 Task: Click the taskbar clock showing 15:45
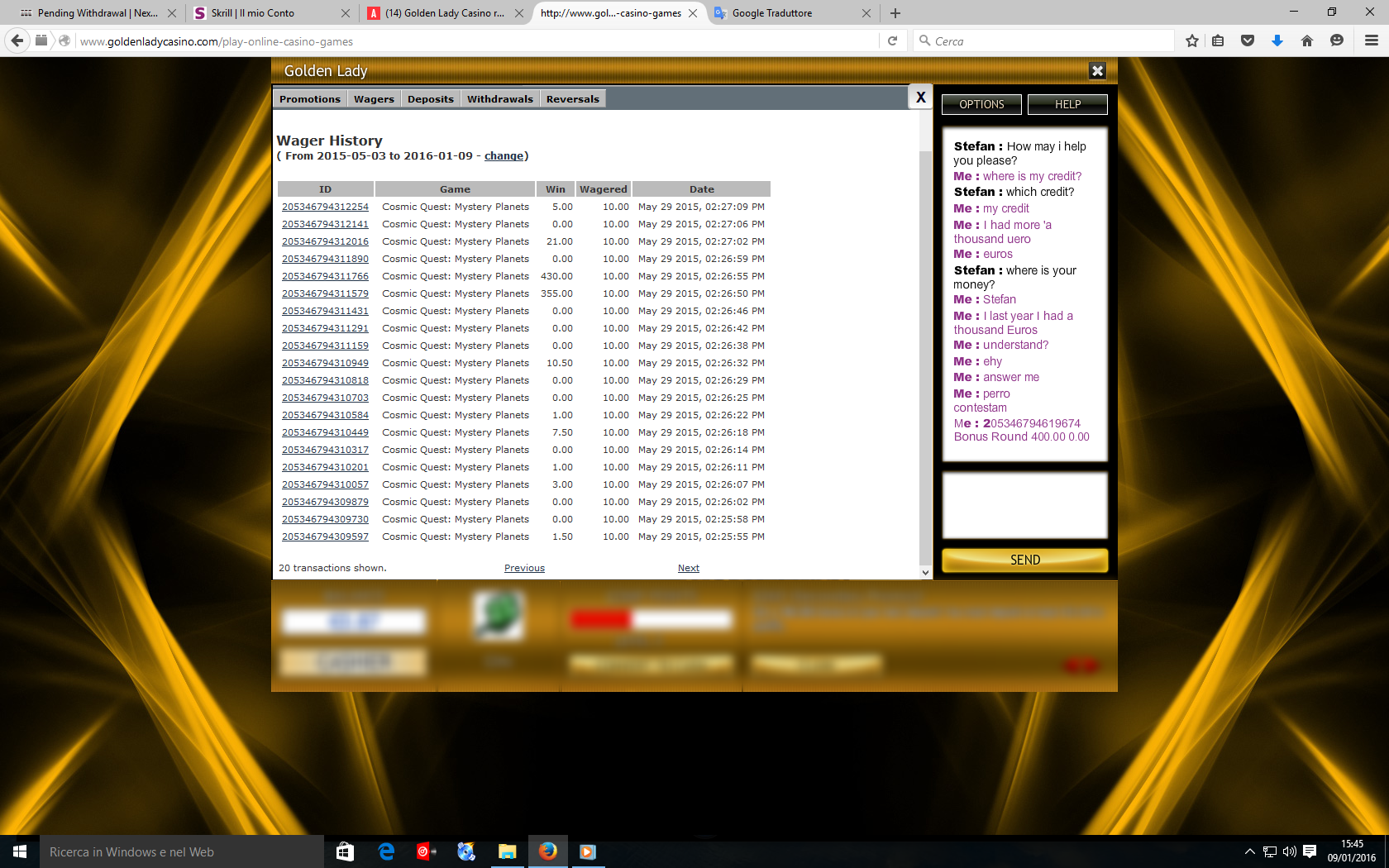click(x=1352, y=851)
